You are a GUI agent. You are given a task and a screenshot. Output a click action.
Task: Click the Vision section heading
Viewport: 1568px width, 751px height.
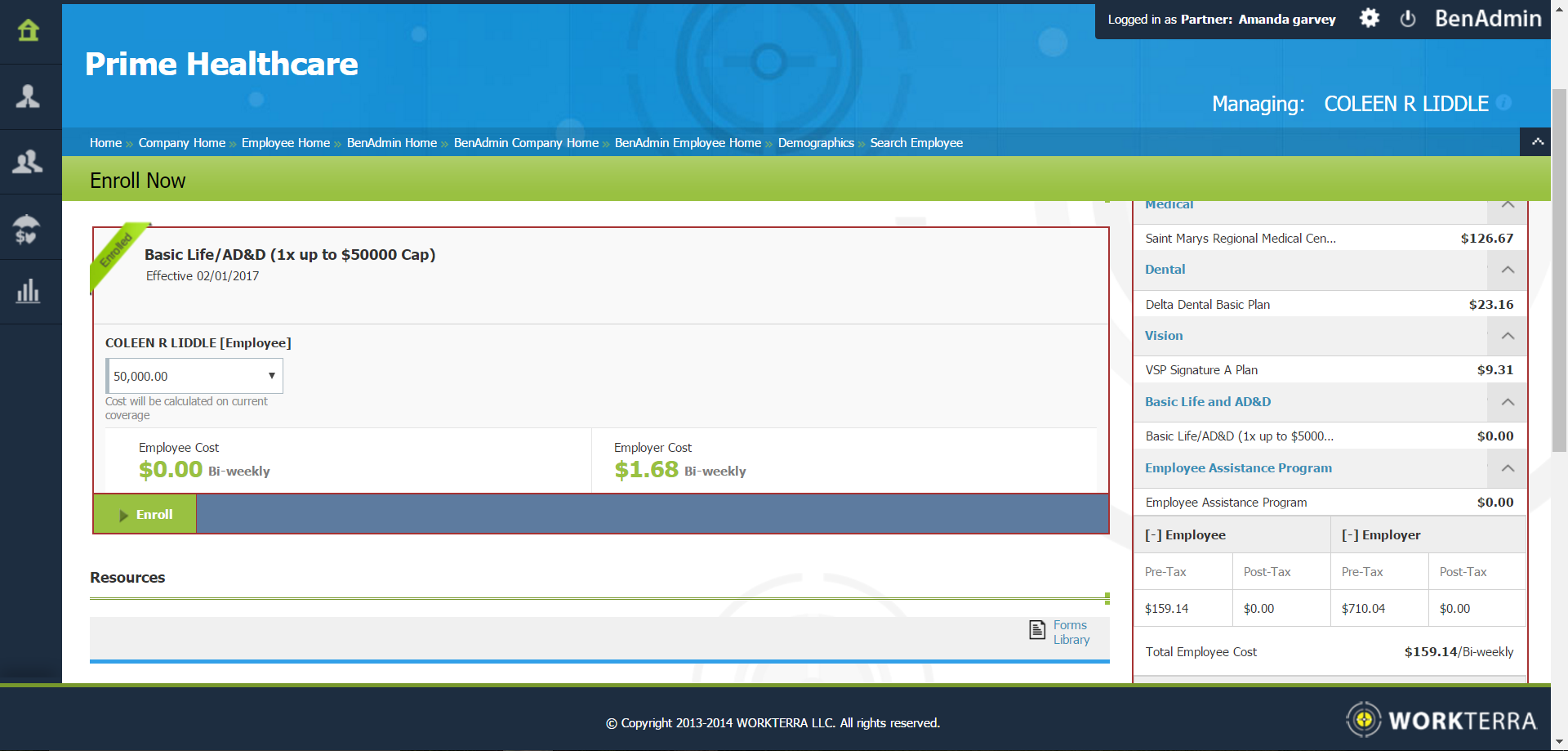point(1163,335)
